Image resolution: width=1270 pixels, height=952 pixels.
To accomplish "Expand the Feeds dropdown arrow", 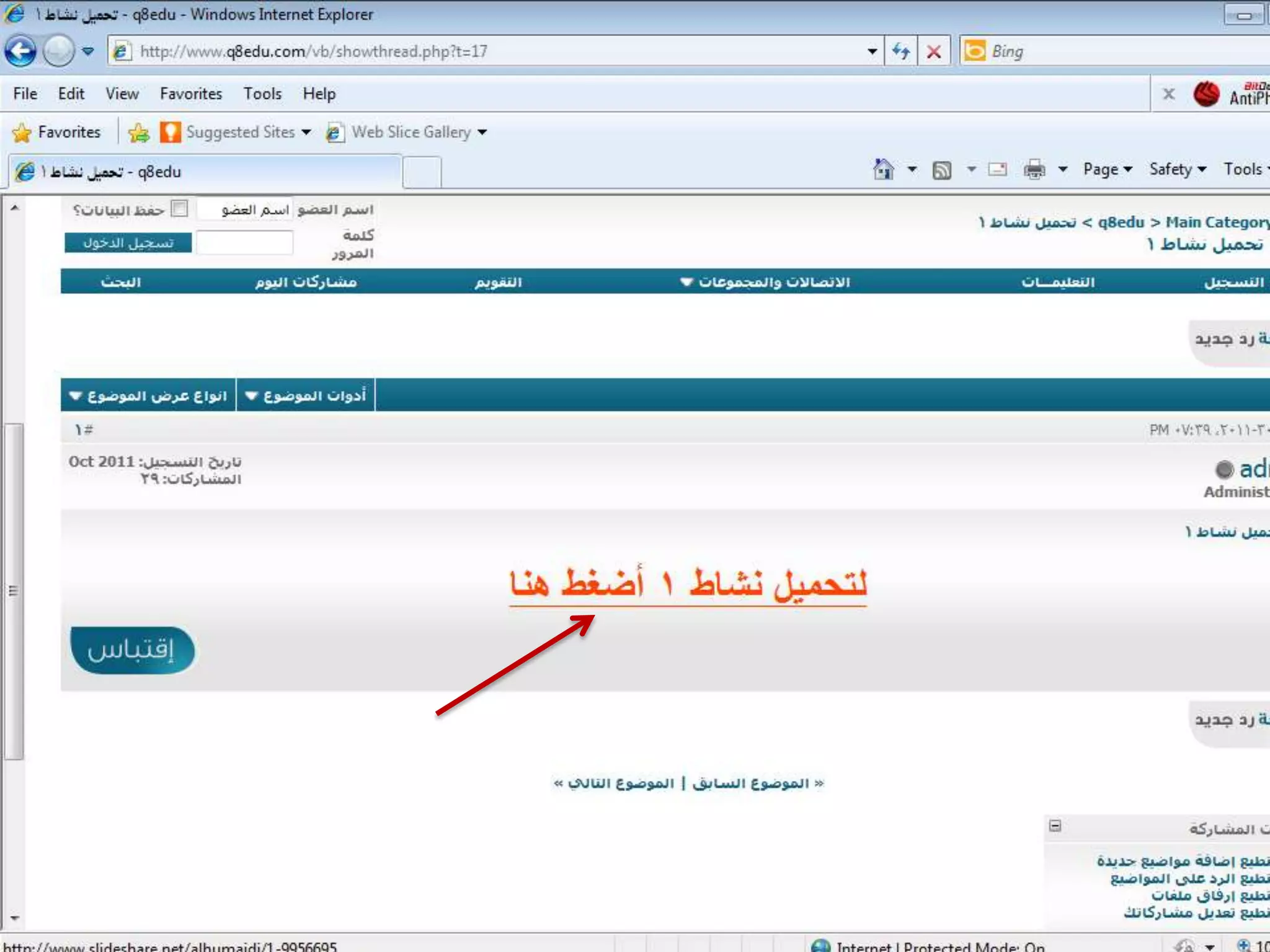I will 971,169.
